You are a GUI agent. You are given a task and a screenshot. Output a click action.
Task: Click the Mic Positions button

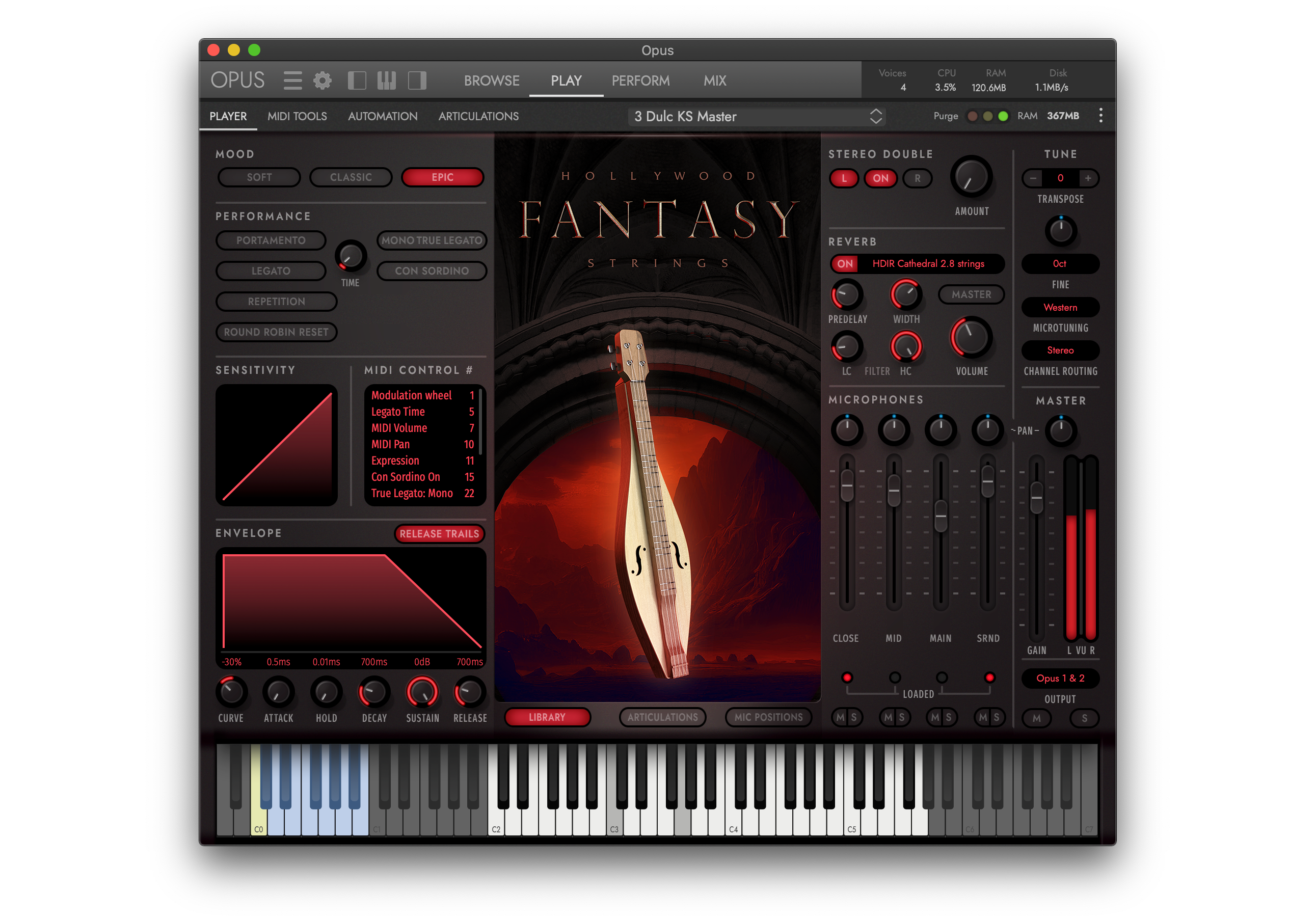[x=768, y=718]
